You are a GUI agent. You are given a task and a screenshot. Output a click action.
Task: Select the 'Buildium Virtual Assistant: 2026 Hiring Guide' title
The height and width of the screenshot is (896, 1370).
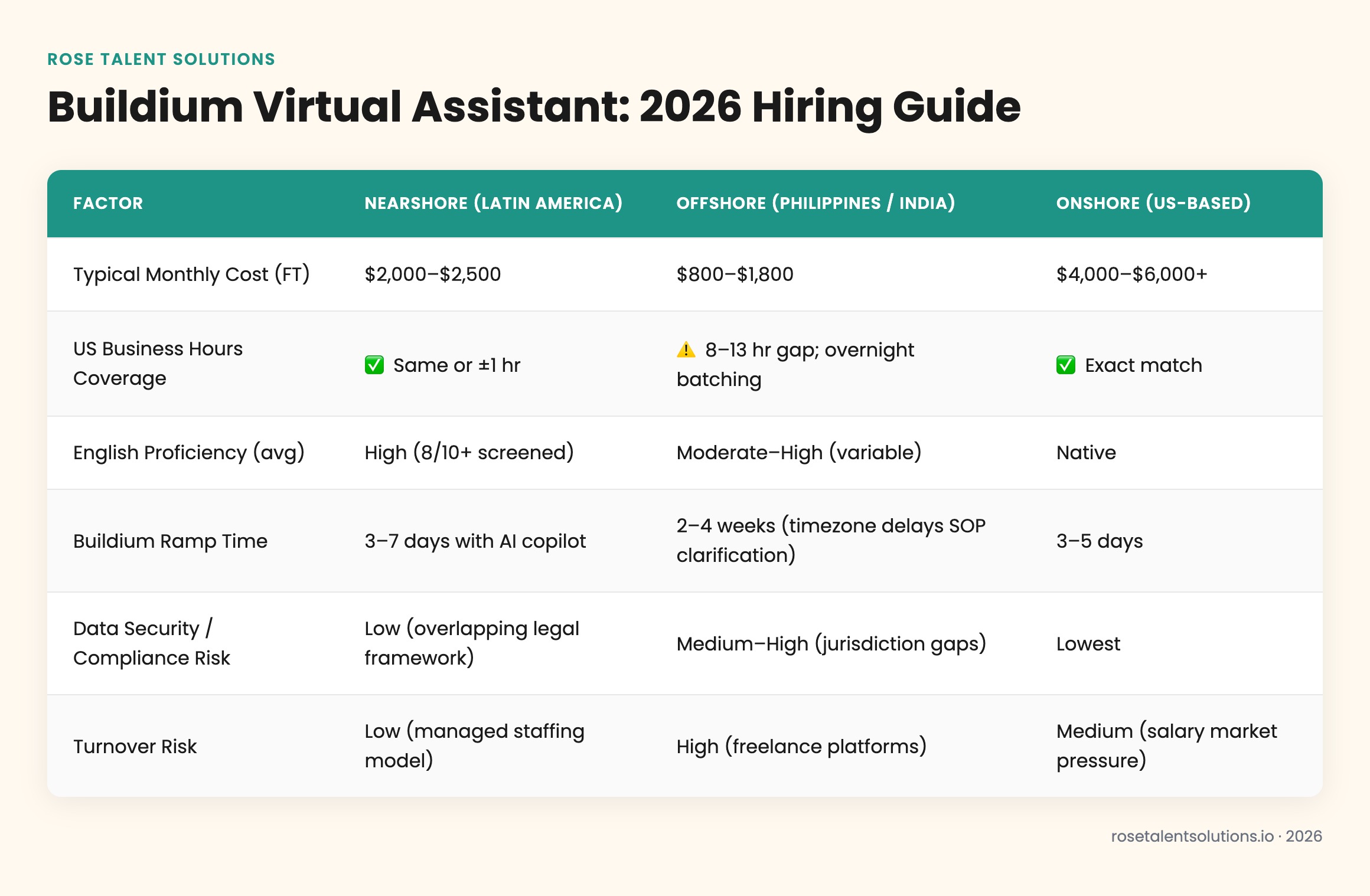(534, 107)
